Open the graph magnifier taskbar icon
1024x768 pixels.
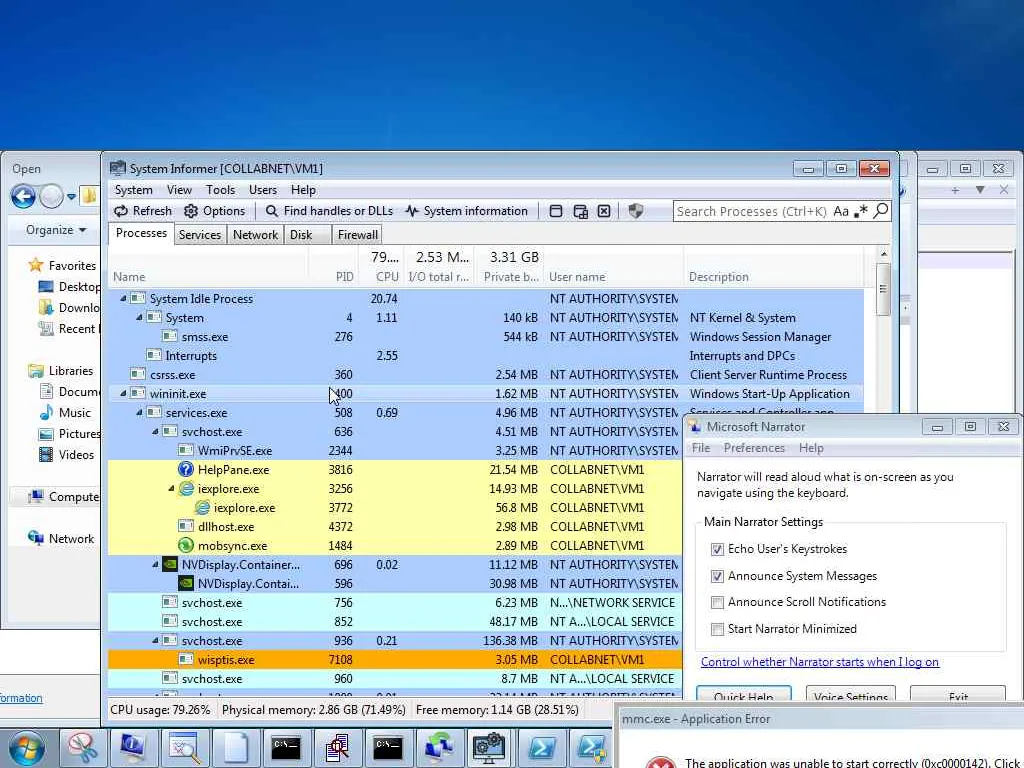pos(185,748)
